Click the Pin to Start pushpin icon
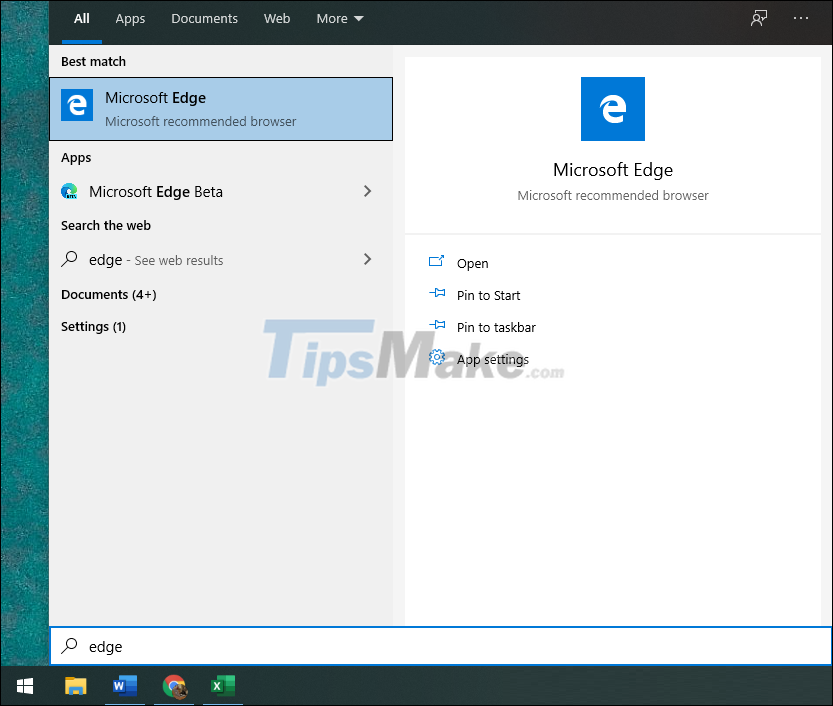Screen dimensions: 833x706 pyautogui.click(x=436, y=294)
